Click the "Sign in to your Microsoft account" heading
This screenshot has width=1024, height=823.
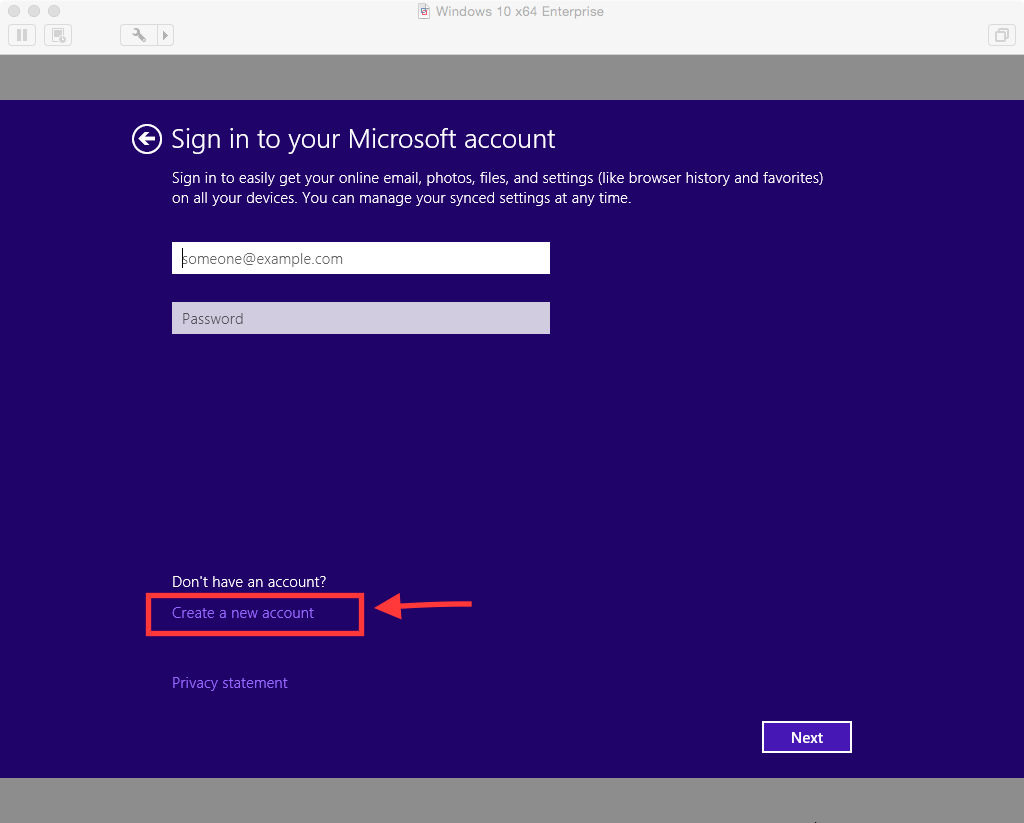[x=363, y=139]
